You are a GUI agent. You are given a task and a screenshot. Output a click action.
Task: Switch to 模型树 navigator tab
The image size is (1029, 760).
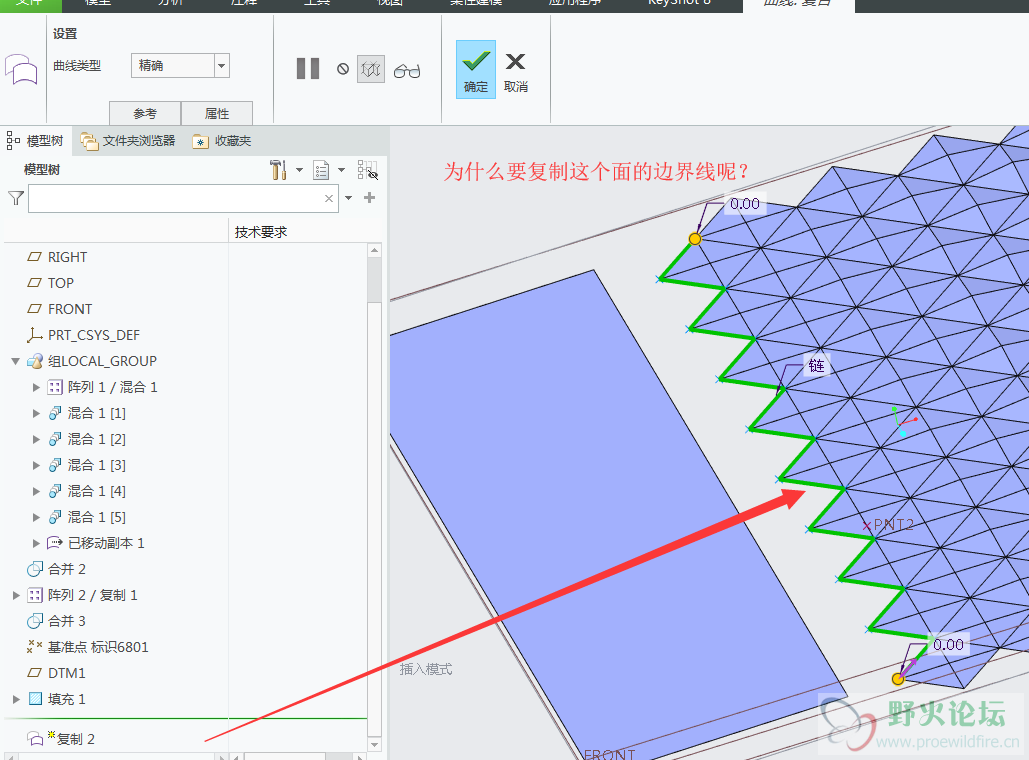click(35, 140)
